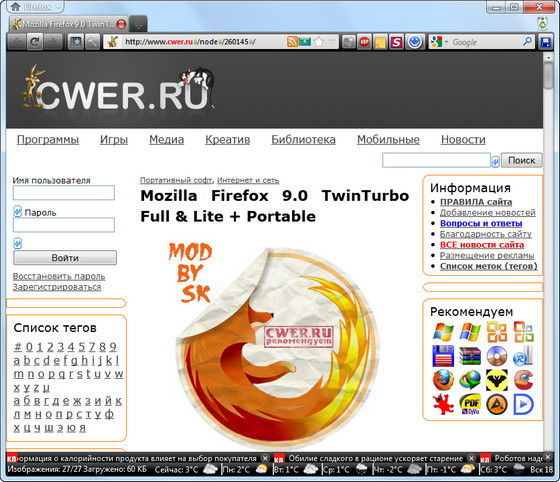Click the Войти login button

pyautogui.click(x=65, y=258)
